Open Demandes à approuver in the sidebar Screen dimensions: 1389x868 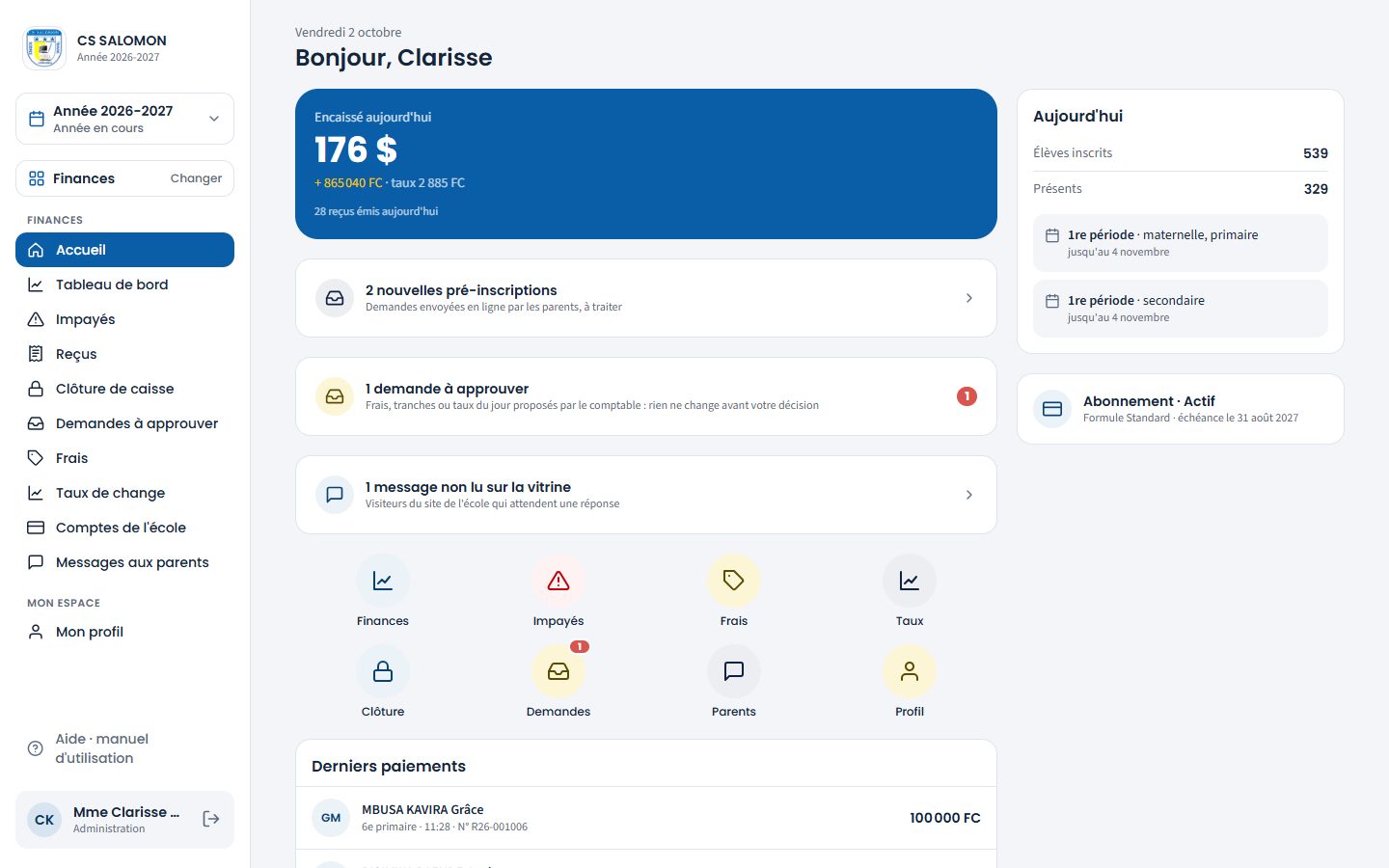point(124,423)
